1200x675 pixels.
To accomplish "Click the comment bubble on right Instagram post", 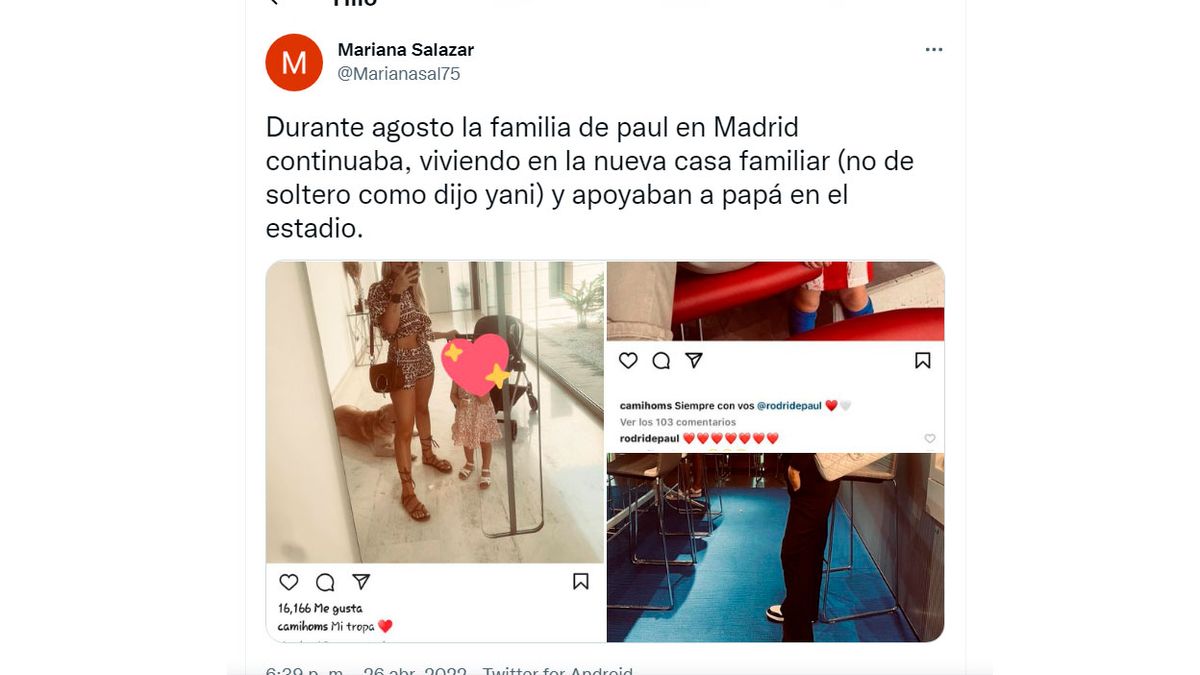I will 661,361.
